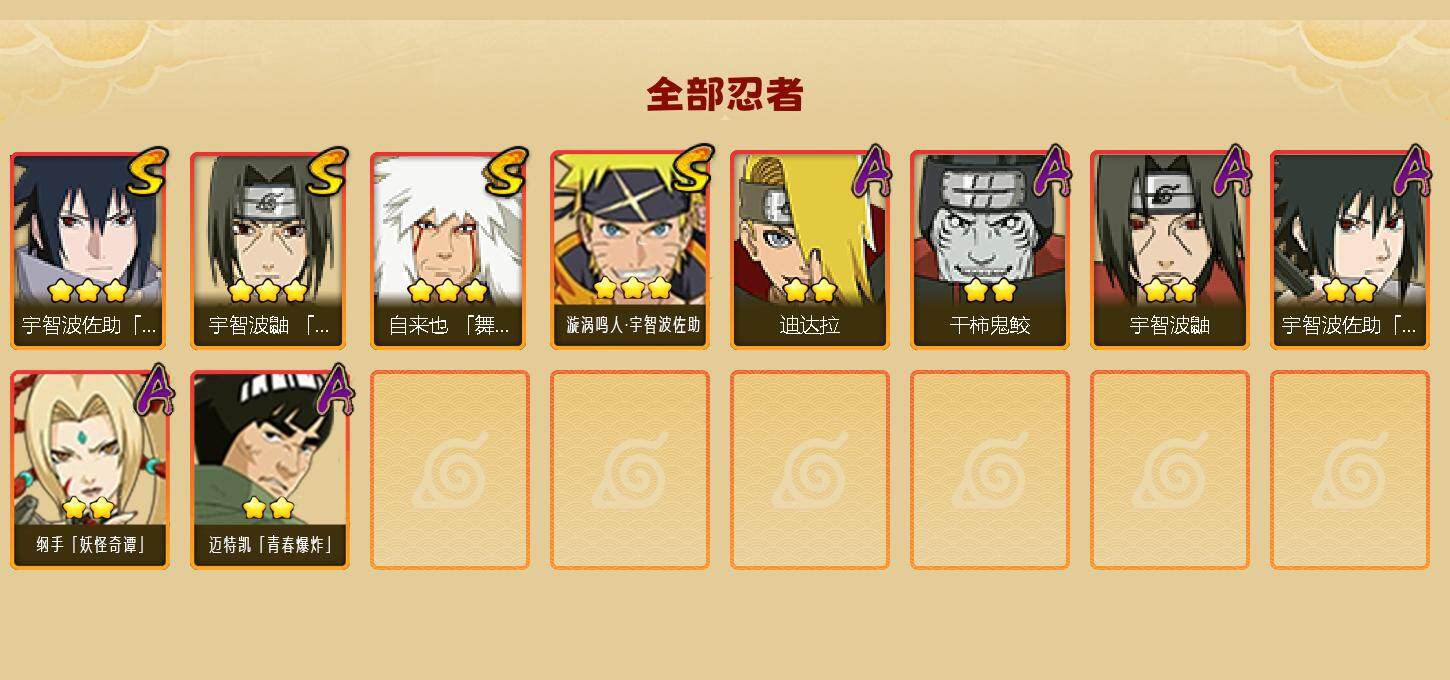Open the 迪达拉 ninja card

click(x=809, y=250)
